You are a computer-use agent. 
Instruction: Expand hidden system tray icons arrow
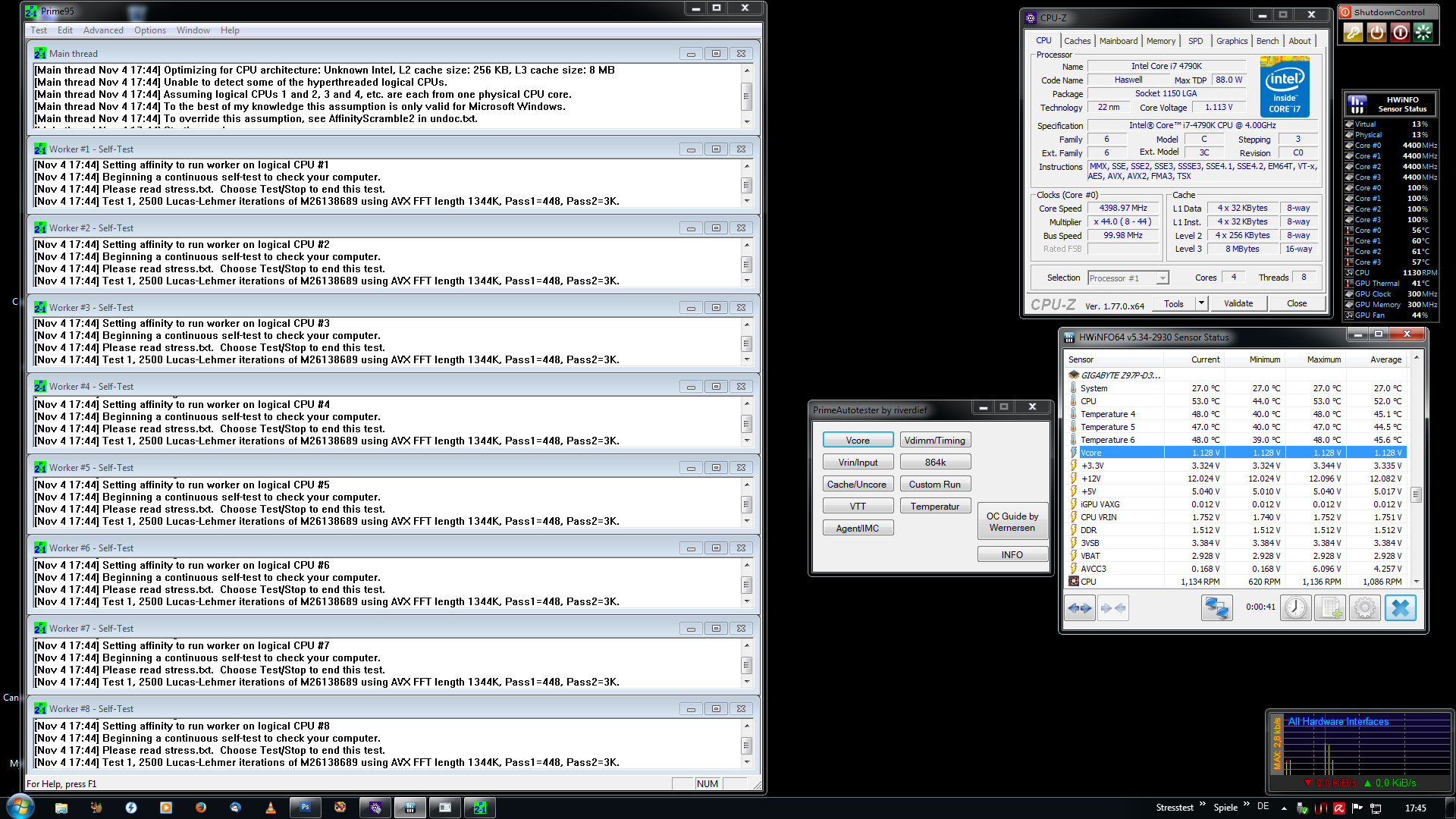[1284, 808]
